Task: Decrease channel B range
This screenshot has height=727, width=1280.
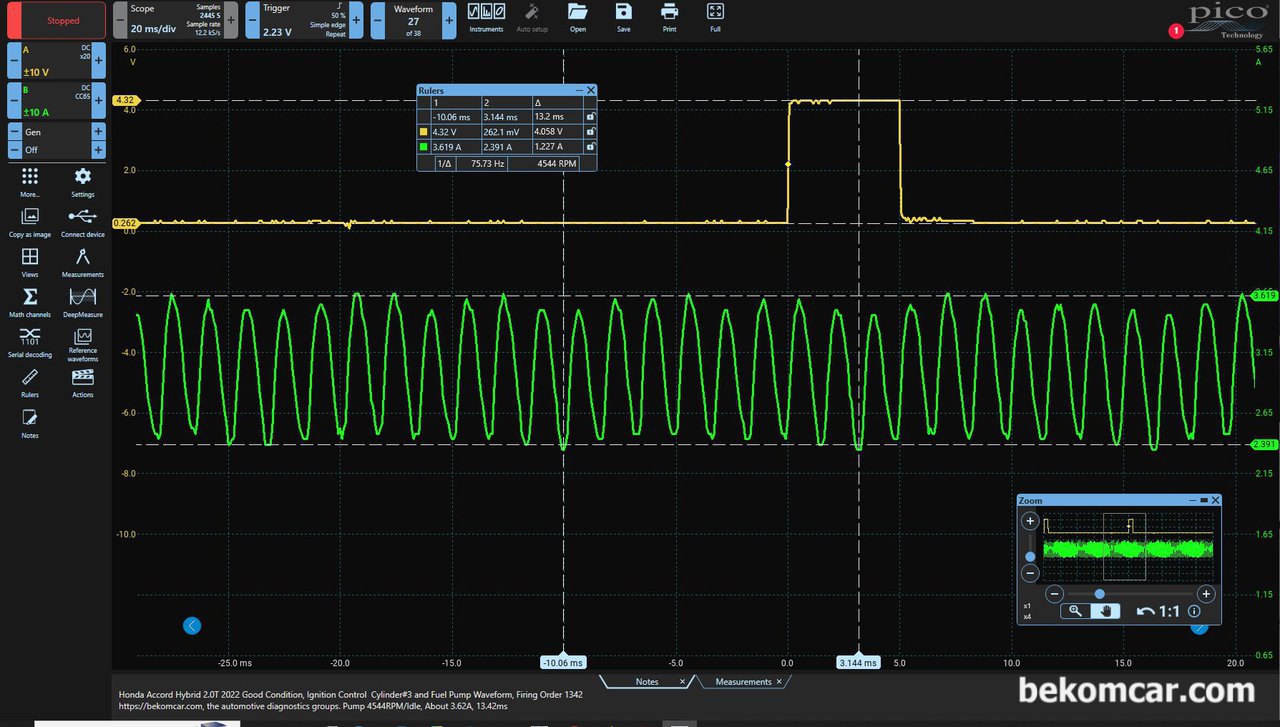Action: tap(14, 101)
